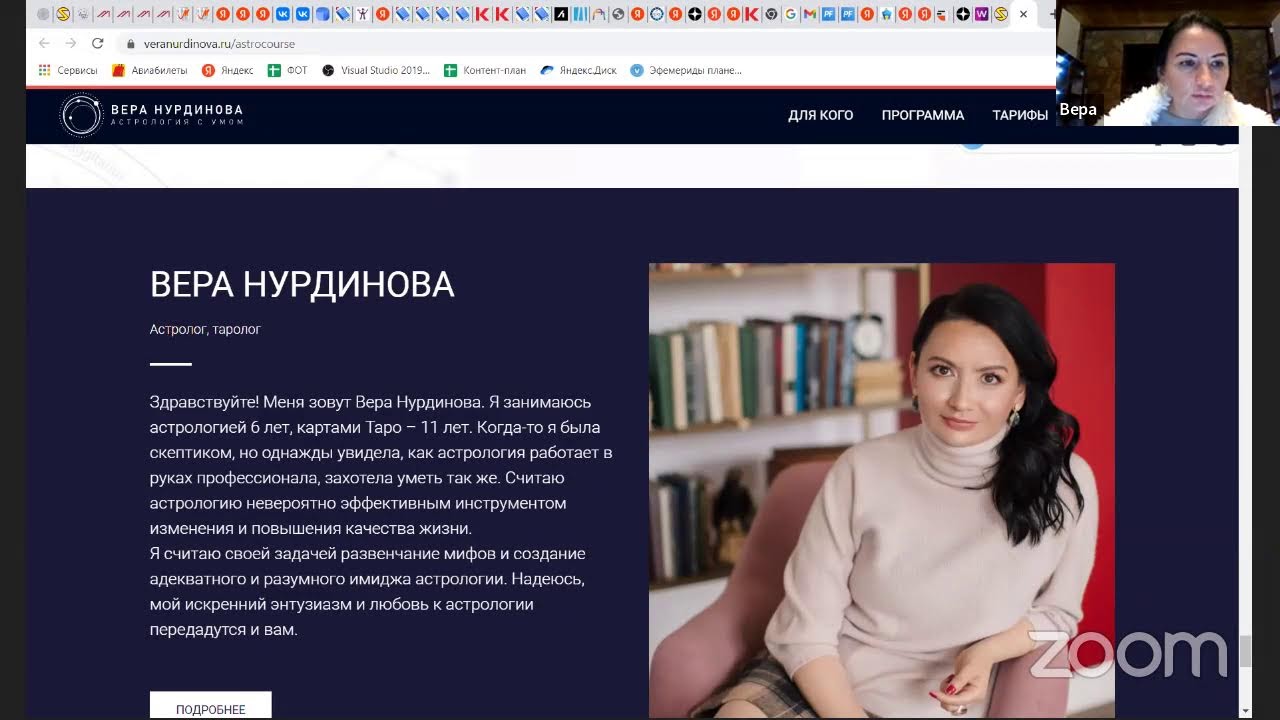1280x720 pixels.
Task: Open the ДЛЯ КОГО menu section
Action: point(820,115)
